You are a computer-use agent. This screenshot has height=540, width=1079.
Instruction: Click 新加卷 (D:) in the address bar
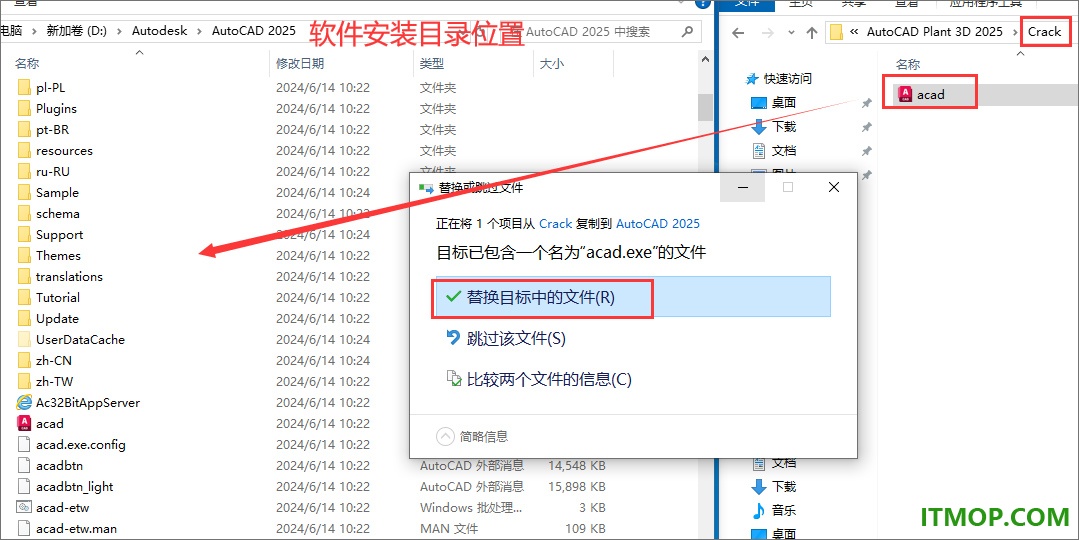click(x=76, y=31)
